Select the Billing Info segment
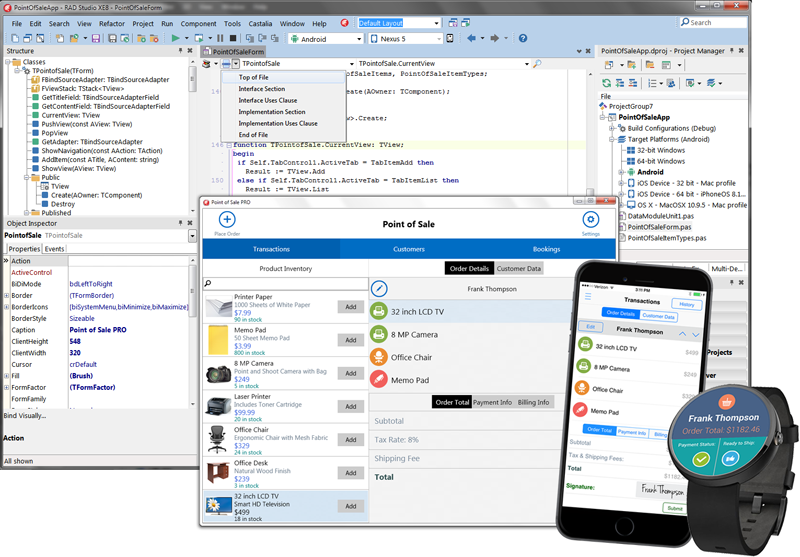Screen dimensions: 800x557 (x=534, y=402)
